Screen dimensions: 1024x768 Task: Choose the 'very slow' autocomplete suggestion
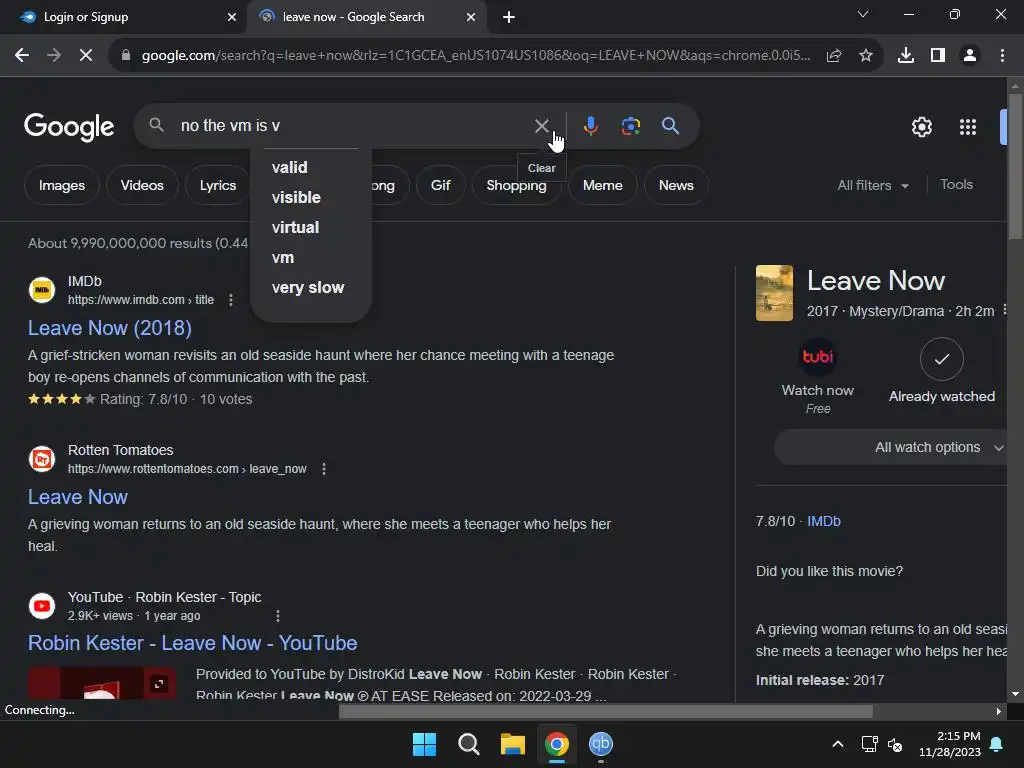[308, 287]
